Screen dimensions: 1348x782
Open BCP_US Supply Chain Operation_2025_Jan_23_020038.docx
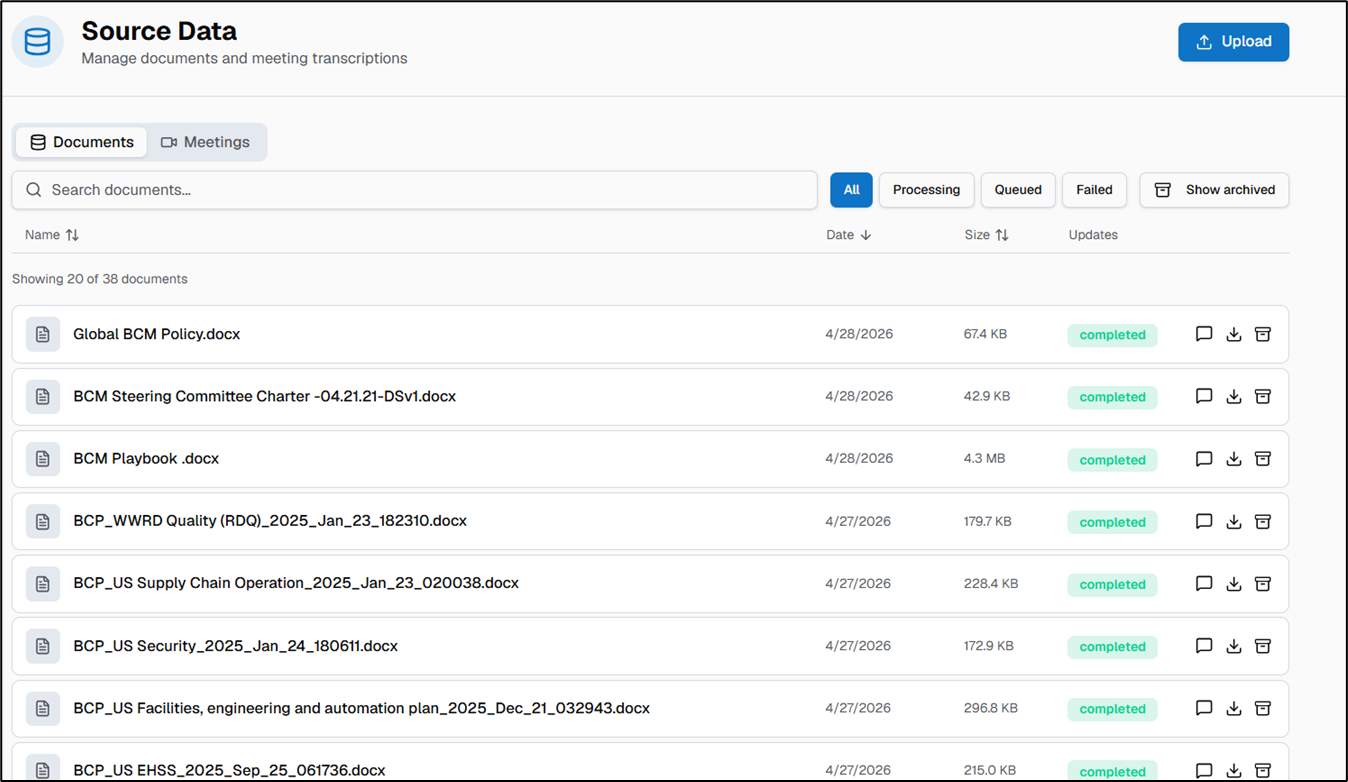click(296, 583)
